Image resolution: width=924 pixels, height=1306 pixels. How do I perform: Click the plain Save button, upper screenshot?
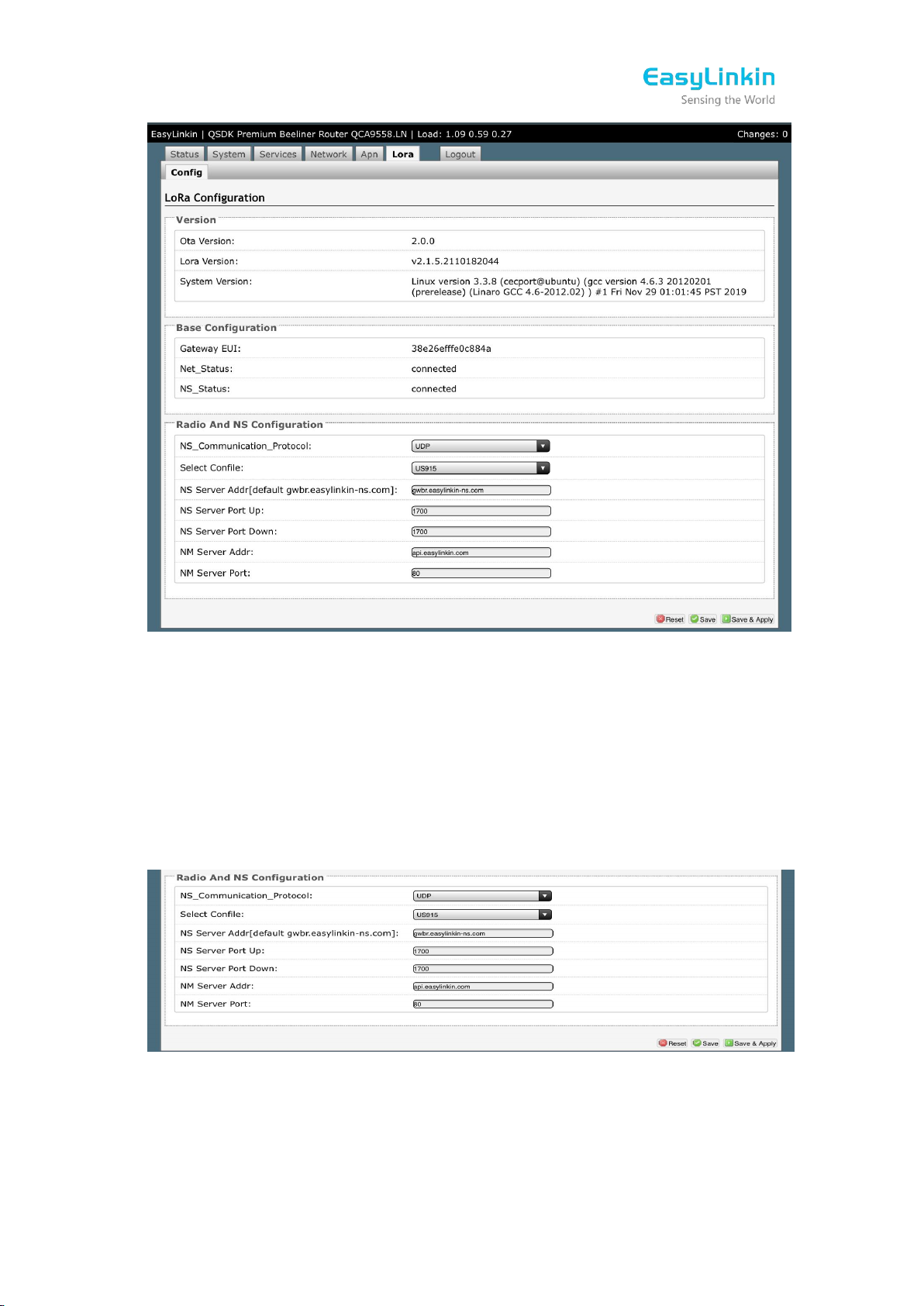(x=703, y=619)
